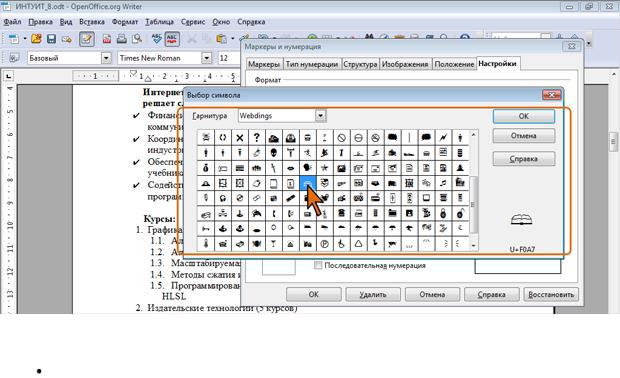Pick the triangle symbol in the last row
Image resolution: width=620 pixels, height=378 pixels.
coord(358,244)
